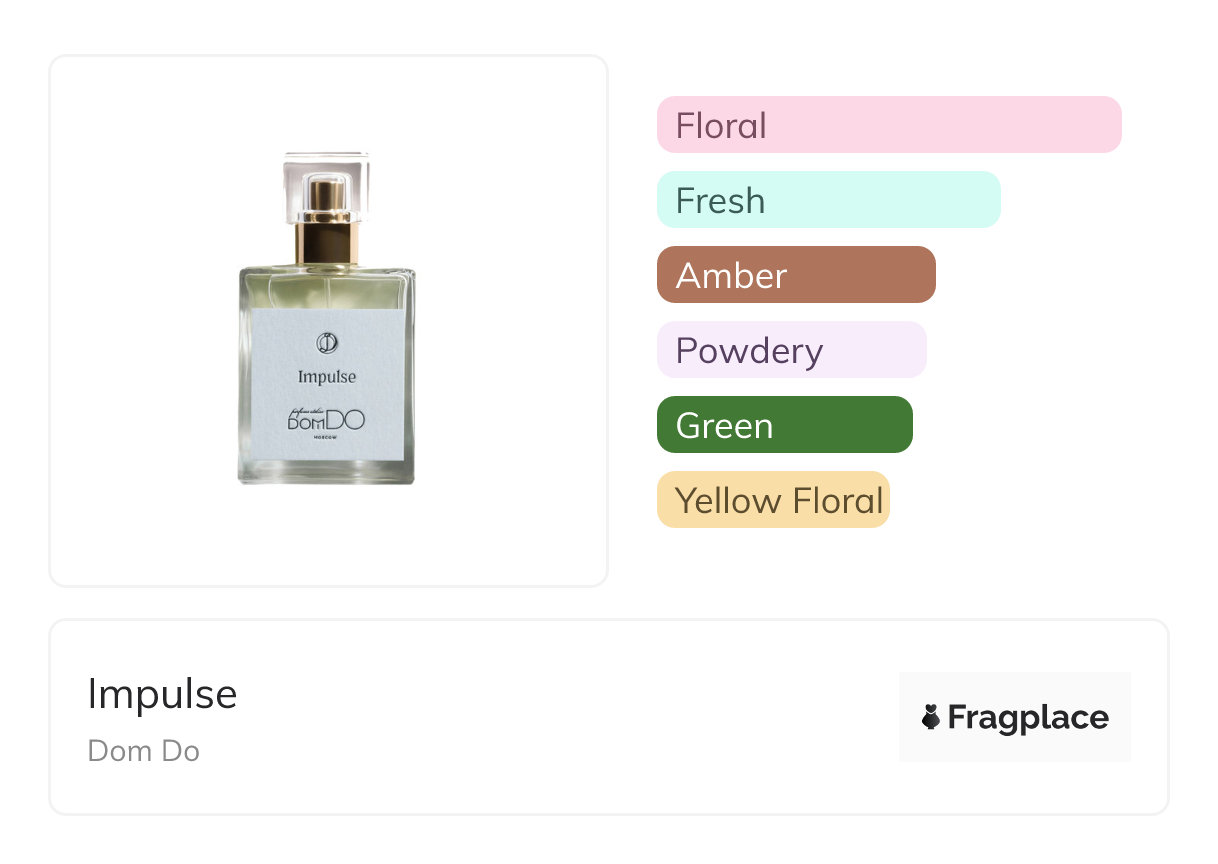The width and height of the screenshot is (1218, 864).
Task: Open the Dom Do brand subtitle
Action: tap(144, 750)
